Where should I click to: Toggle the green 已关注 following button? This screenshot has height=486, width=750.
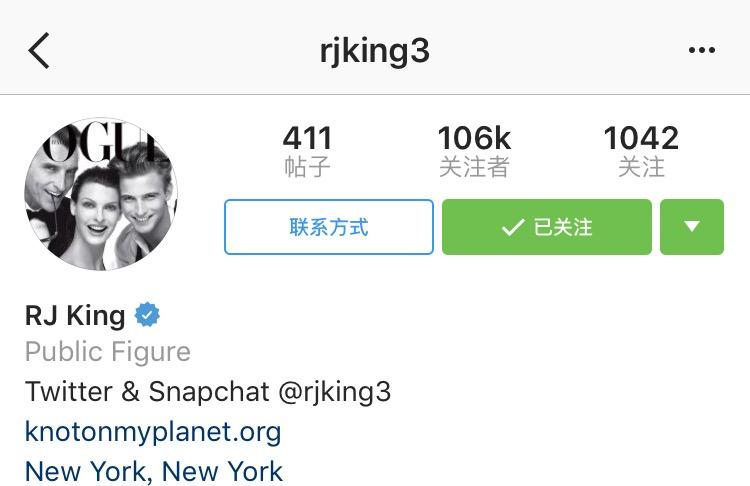click(547, 227)
